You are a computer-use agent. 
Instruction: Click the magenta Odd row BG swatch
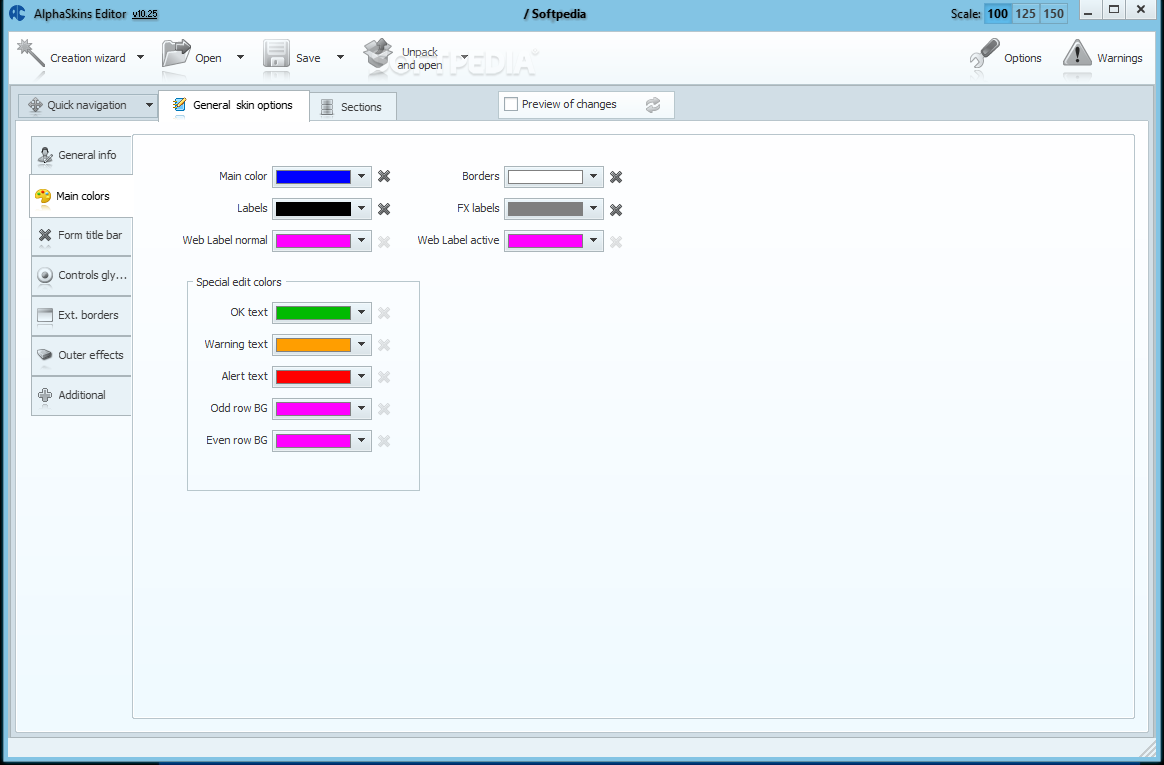pos(313,408)
